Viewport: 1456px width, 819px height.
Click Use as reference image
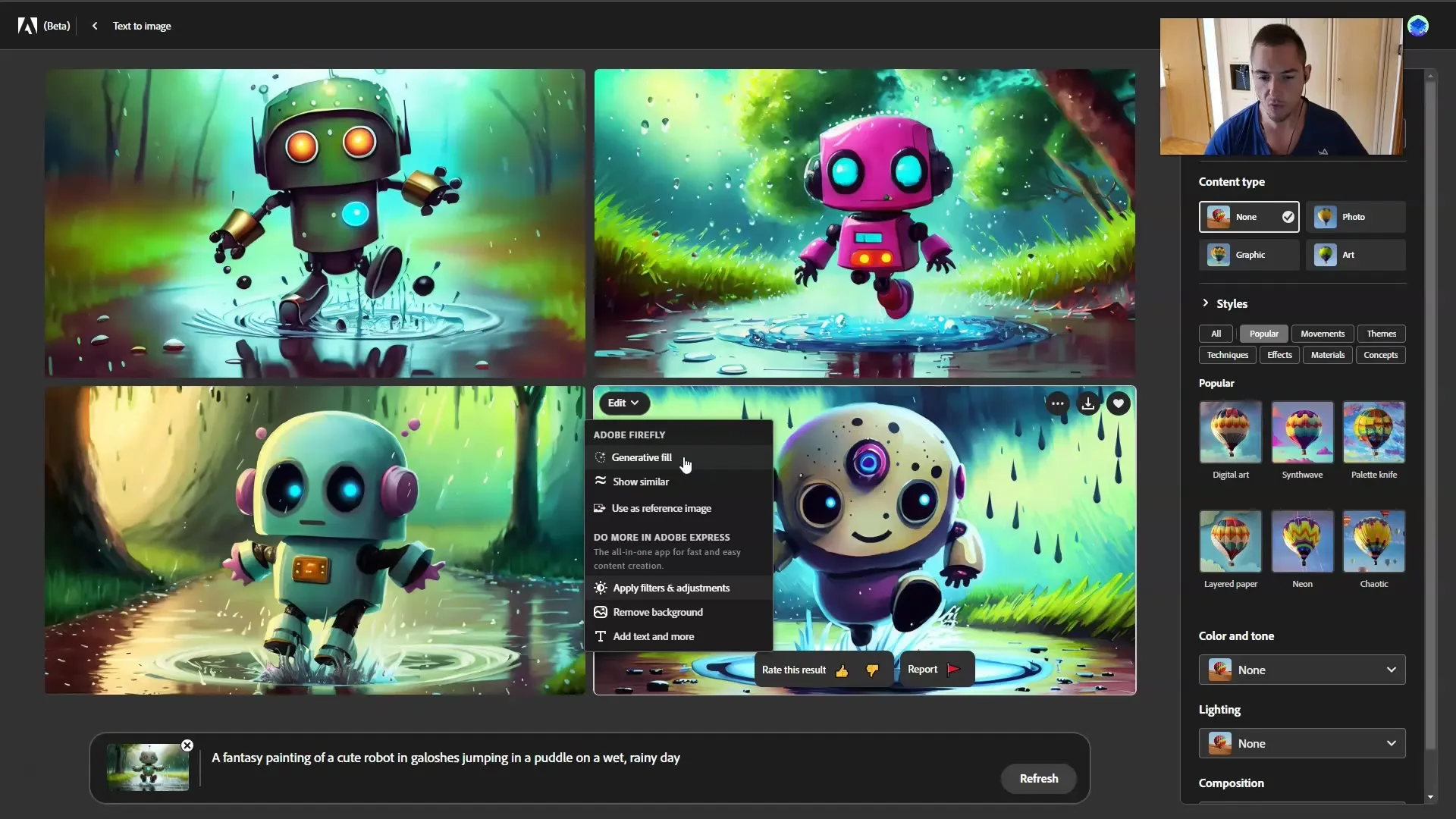[x=661, y=507]
